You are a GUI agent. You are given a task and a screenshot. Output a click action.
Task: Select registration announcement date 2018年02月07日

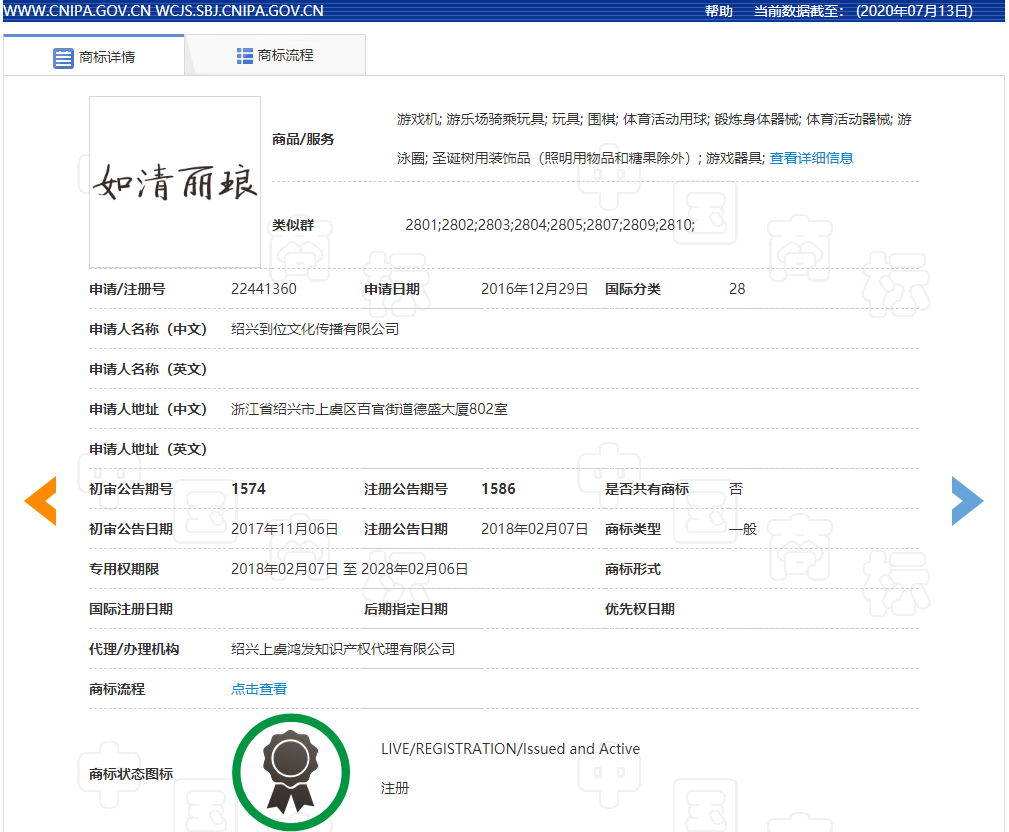[534, 529]
